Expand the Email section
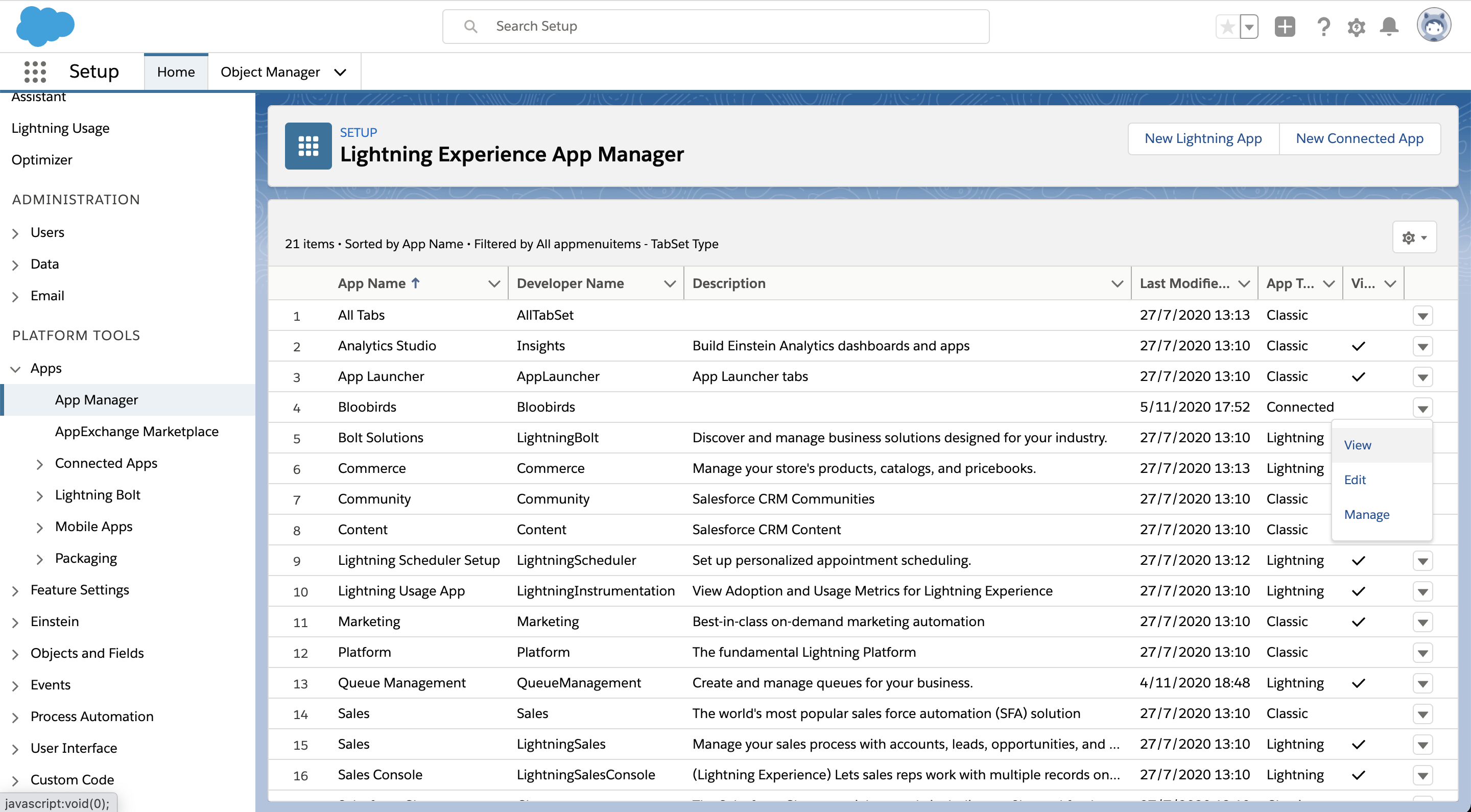Image resolution: width=1471 pixels, height=812 pixels. [15, 296]
